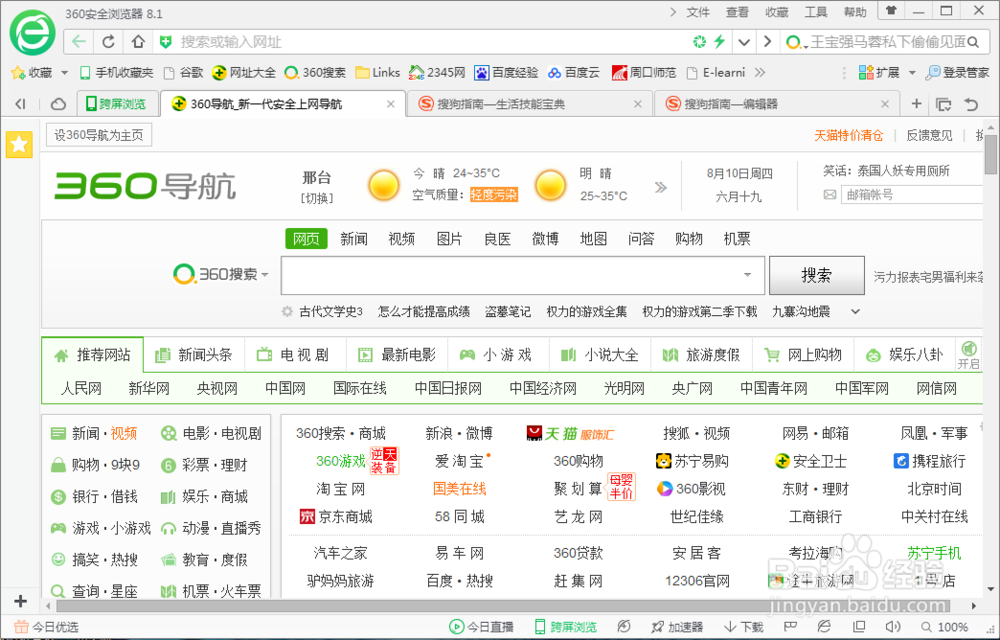
Task: Click 设360导航为主页 button
Action: (99, 135)
